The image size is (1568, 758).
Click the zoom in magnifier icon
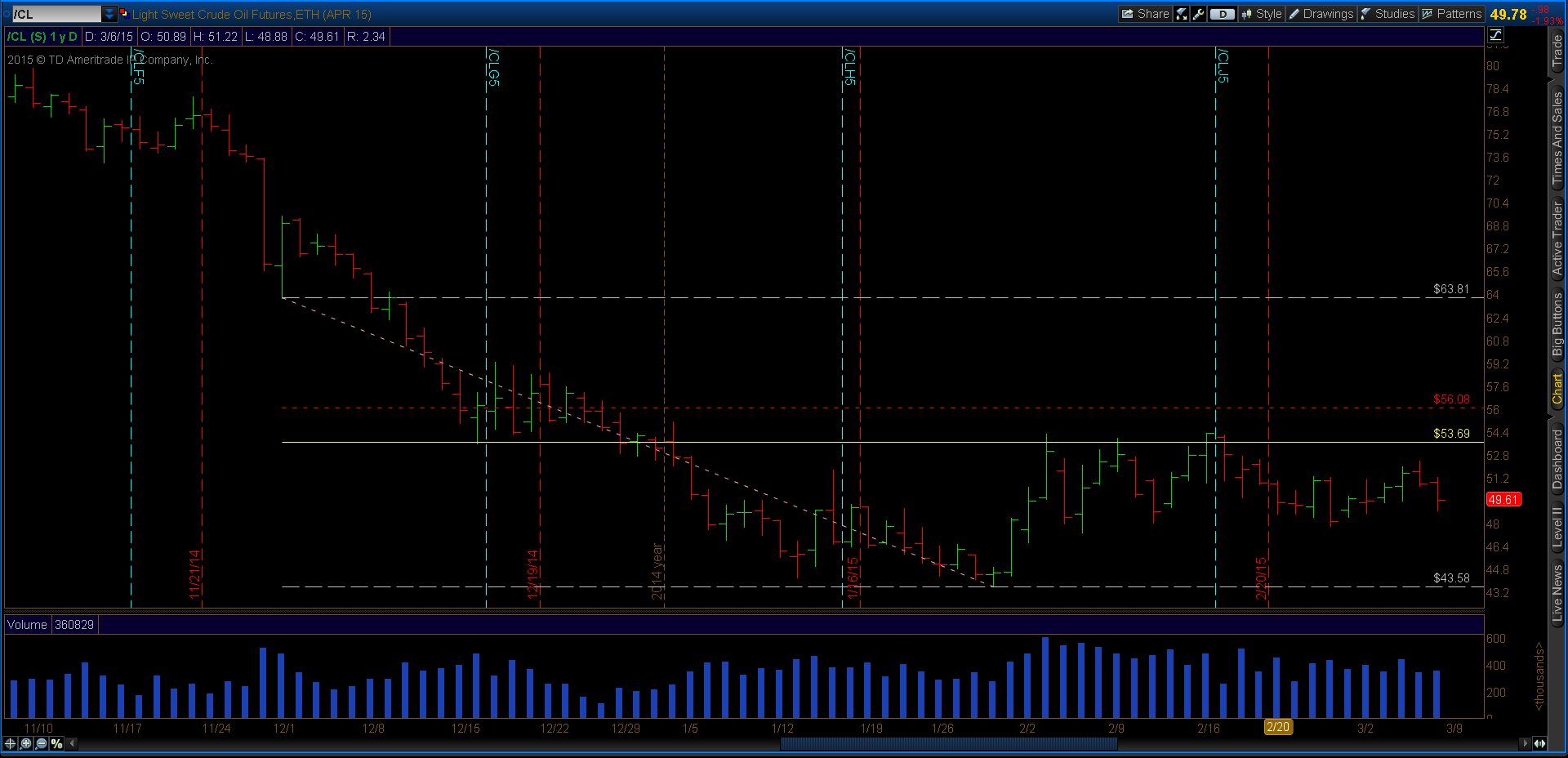tap(26, 743)
